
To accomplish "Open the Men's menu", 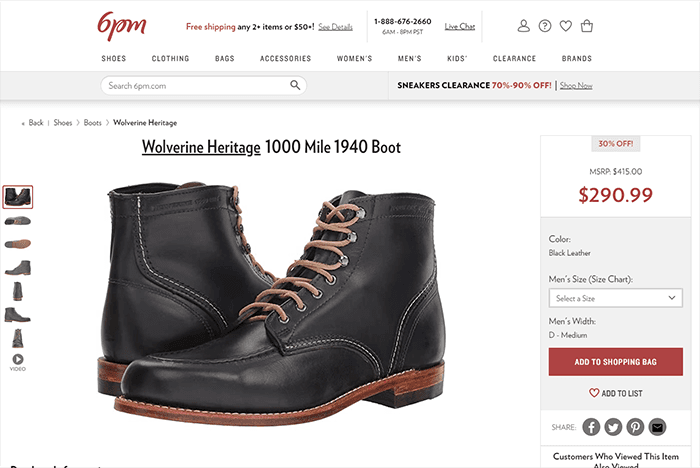I will [410, 58].
